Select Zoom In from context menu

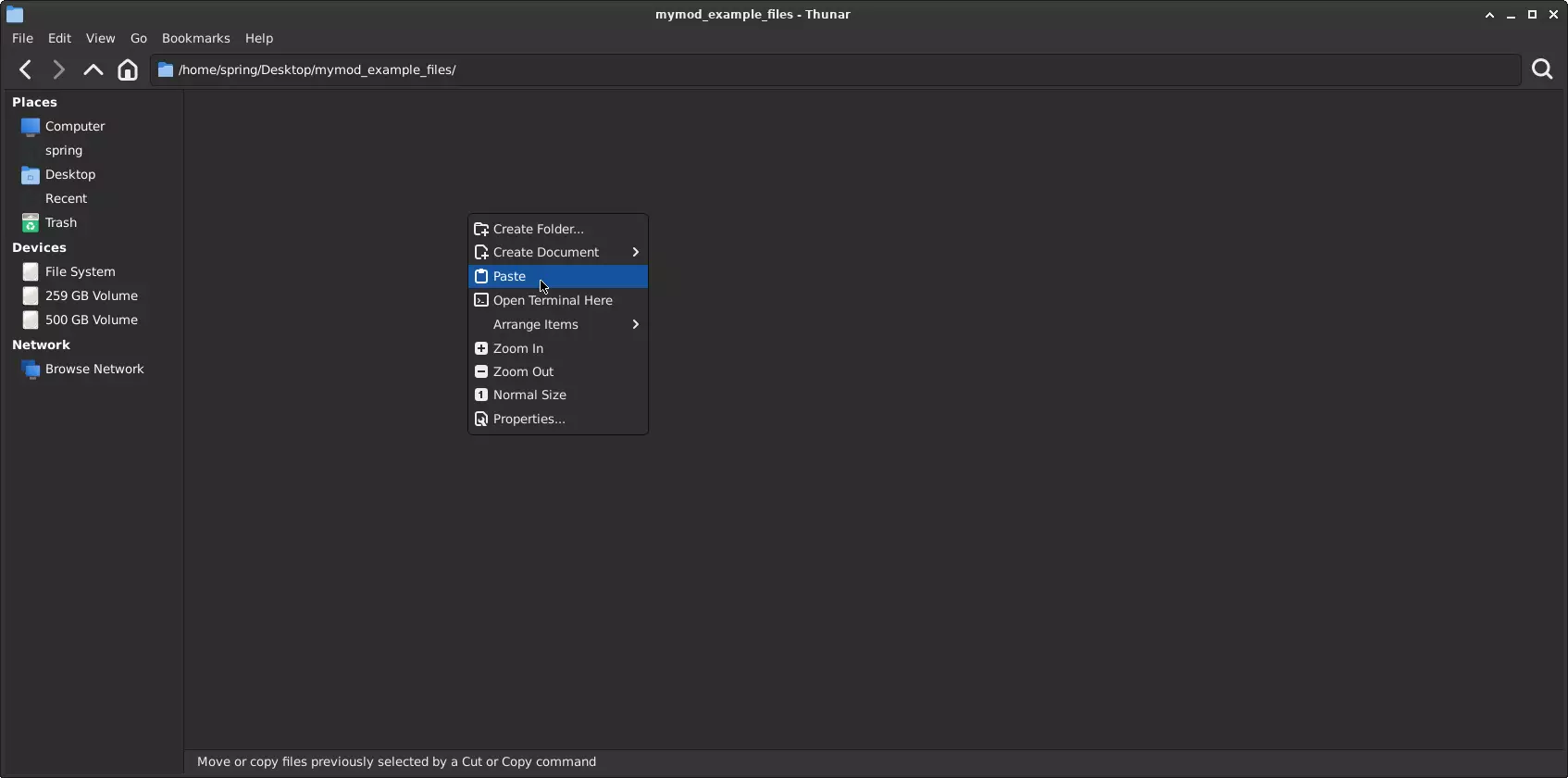pyautogui.click(x=558, y=348)
